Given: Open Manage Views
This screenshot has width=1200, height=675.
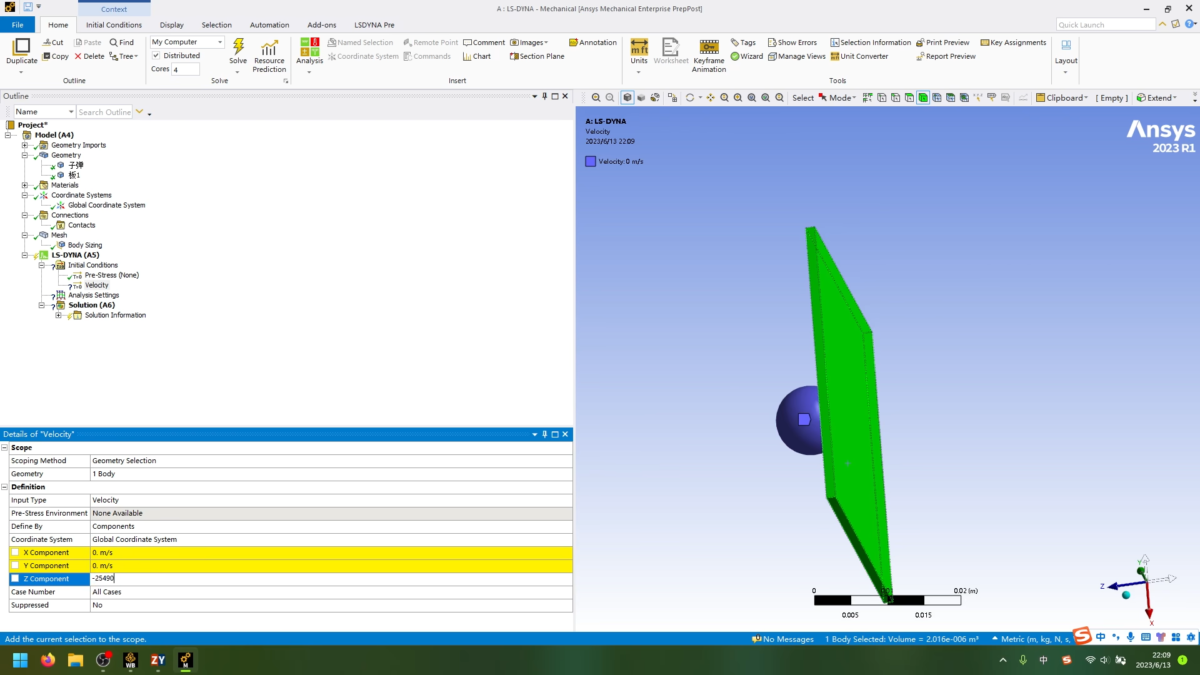Looking at the screenshot, I should coord(796,56).
